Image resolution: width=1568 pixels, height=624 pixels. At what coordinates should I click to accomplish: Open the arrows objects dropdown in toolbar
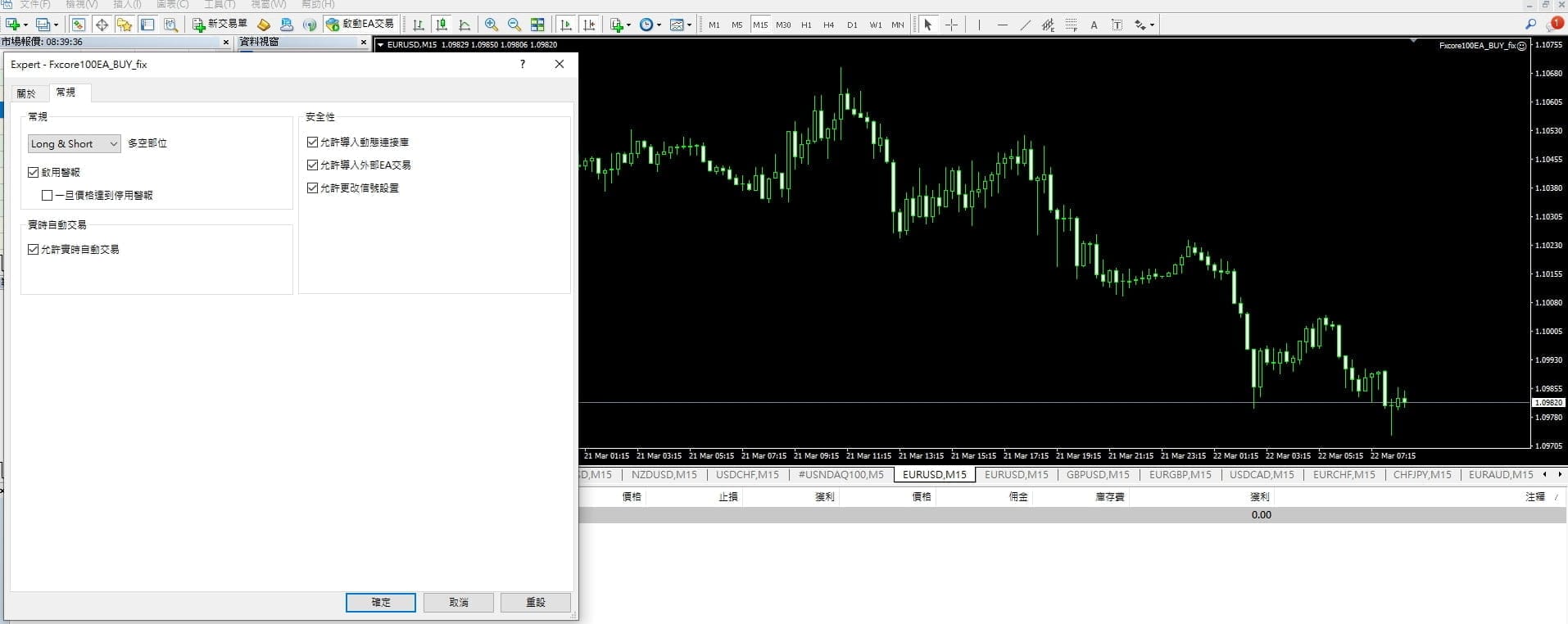(1152, 25)
